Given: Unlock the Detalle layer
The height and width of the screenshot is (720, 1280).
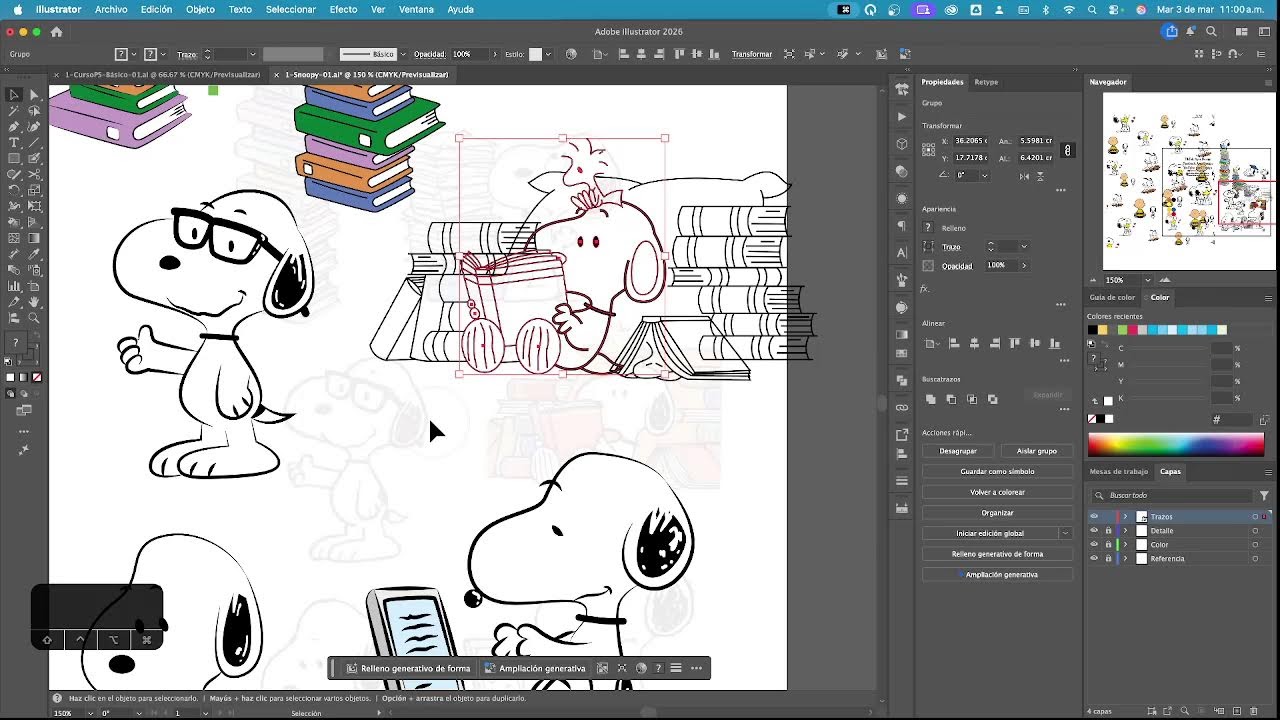Looking at the screenshot, I should [1108, 531].
